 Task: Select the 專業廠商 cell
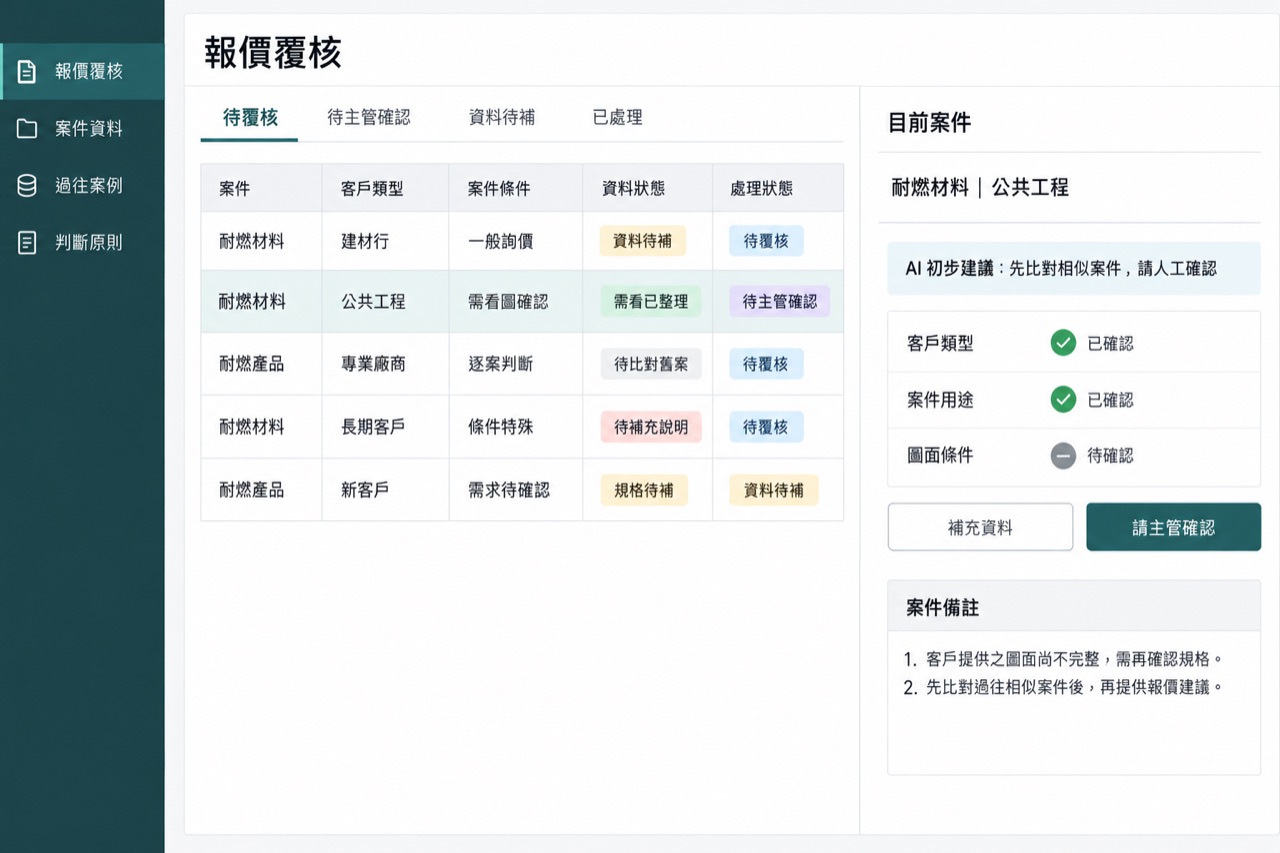[385, 364]
